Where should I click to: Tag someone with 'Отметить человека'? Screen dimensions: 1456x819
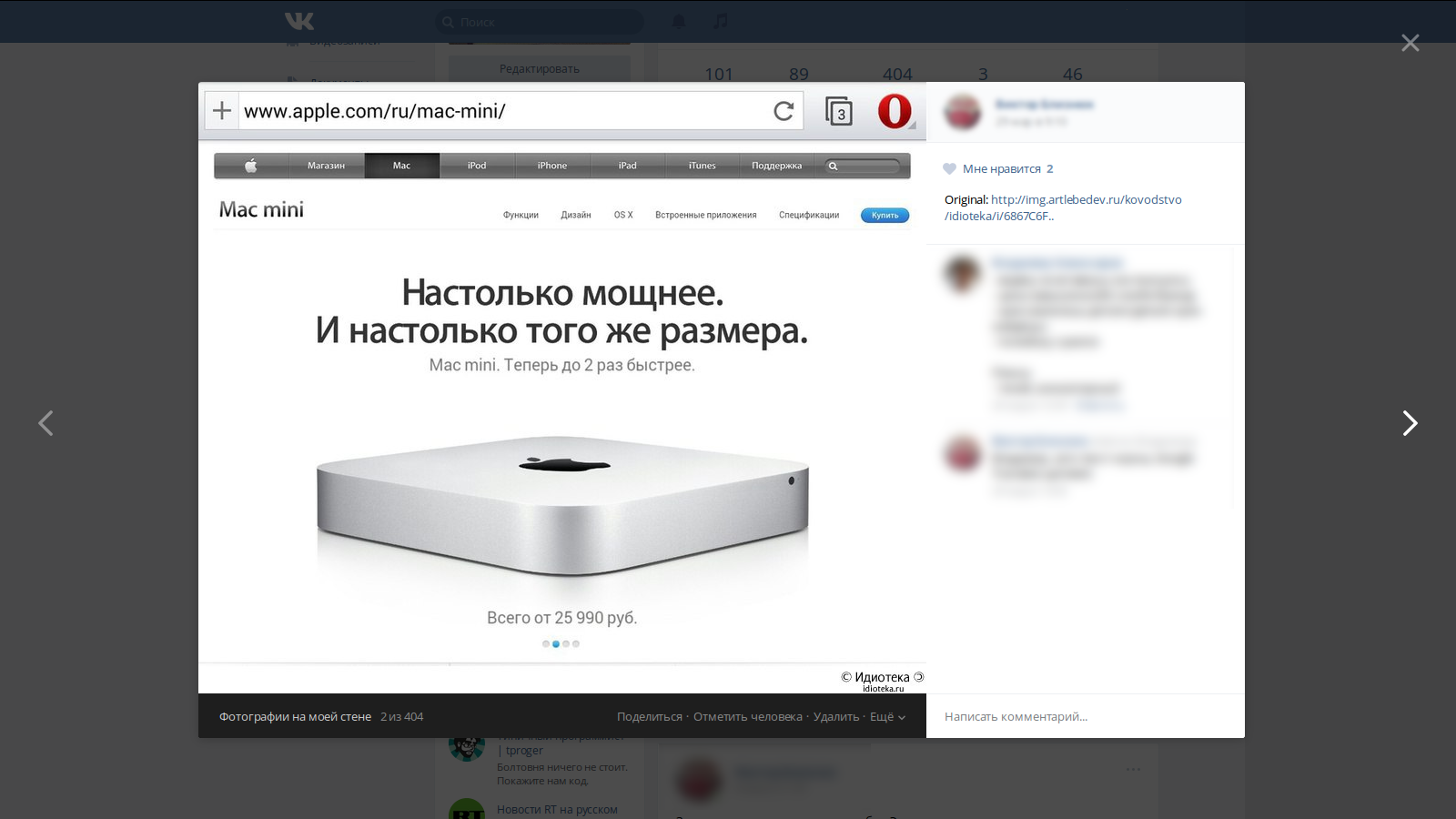click(748, 717)
